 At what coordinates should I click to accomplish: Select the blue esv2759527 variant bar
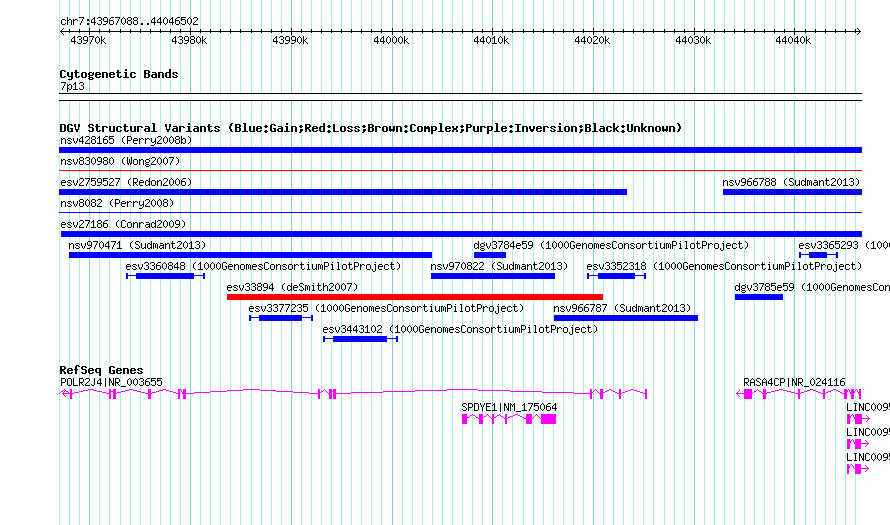tap(343, 192)
